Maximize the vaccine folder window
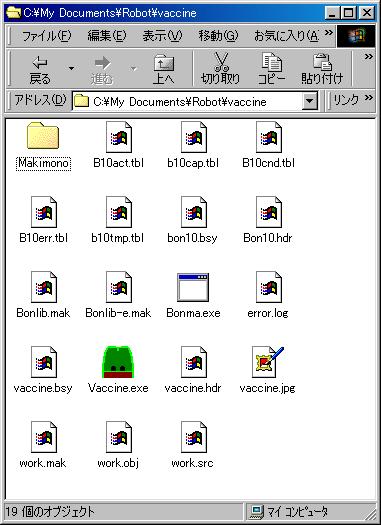The image size is (381, 525). (349, 13)
